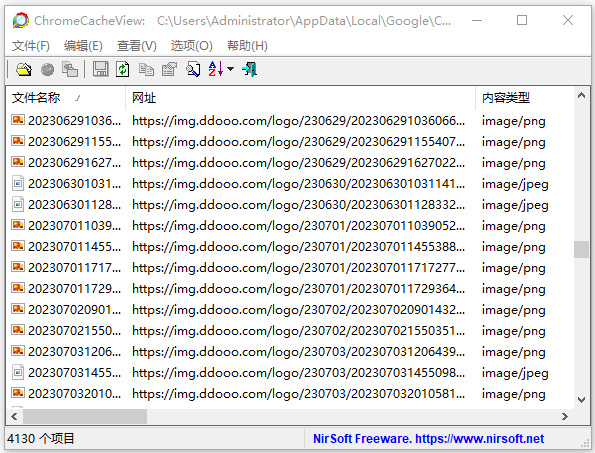Click the jpeg file icon of row 202306301031
This screenshot has height=453, width=595.
click(x=18, y=184)
